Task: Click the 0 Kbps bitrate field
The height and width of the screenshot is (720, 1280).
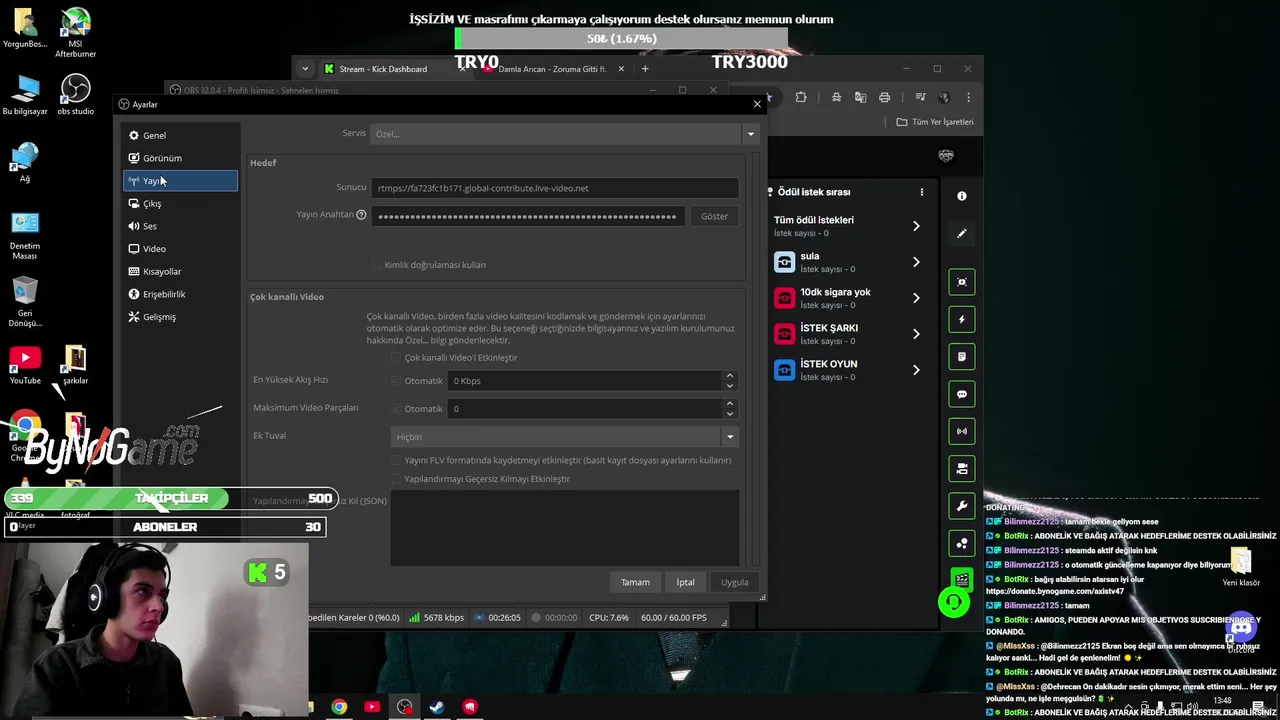Action: (x=584, y=381)
